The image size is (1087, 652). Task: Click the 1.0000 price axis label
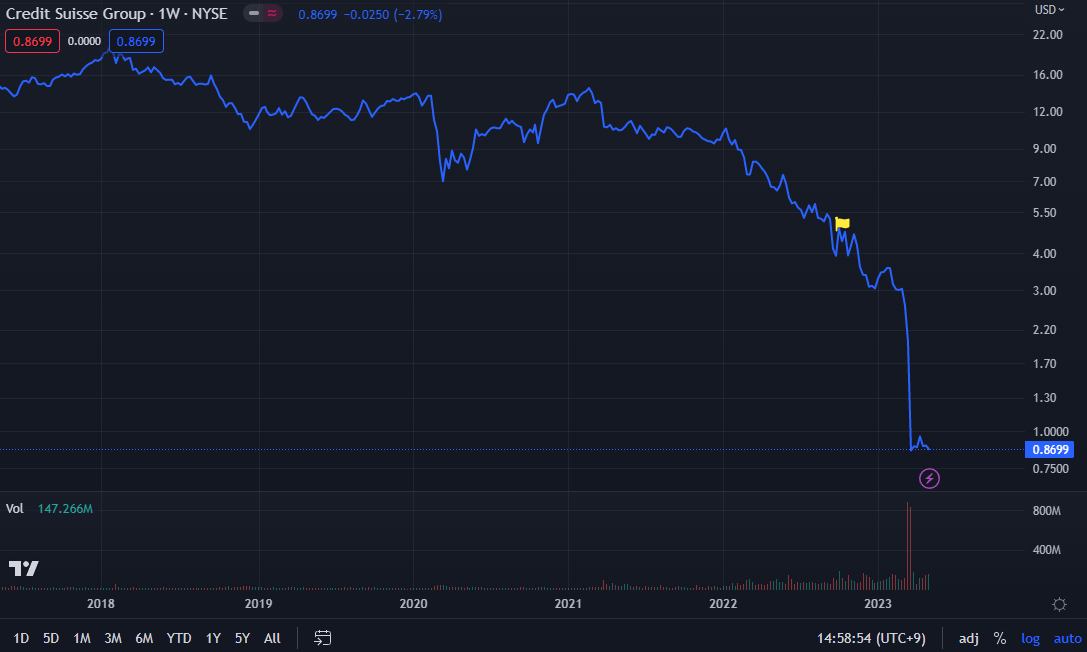(x=1050, y=432)
